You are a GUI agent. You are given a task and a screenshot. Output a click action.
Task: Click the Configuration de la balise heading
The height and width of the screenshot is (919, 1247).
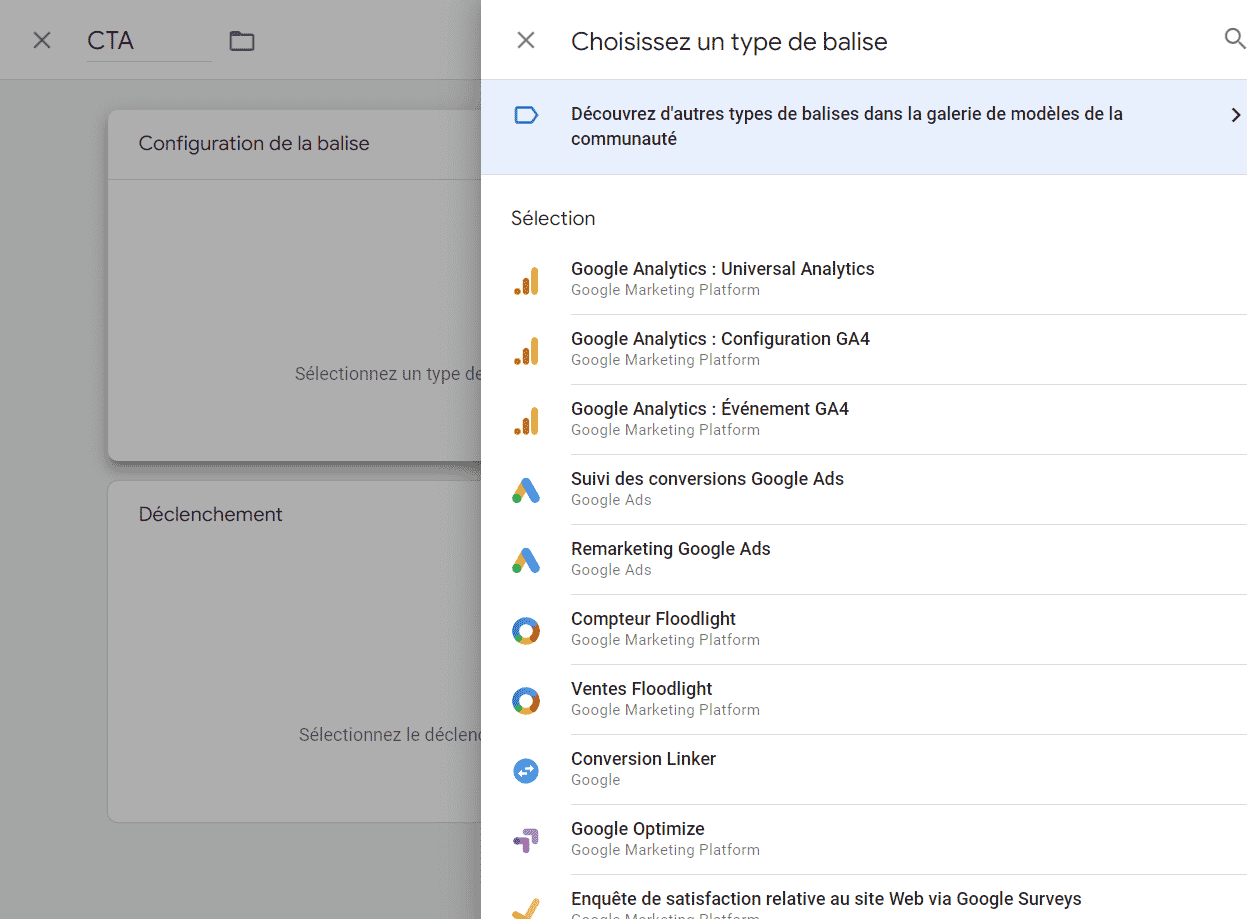pyautogui.click(x=254, y=144)
